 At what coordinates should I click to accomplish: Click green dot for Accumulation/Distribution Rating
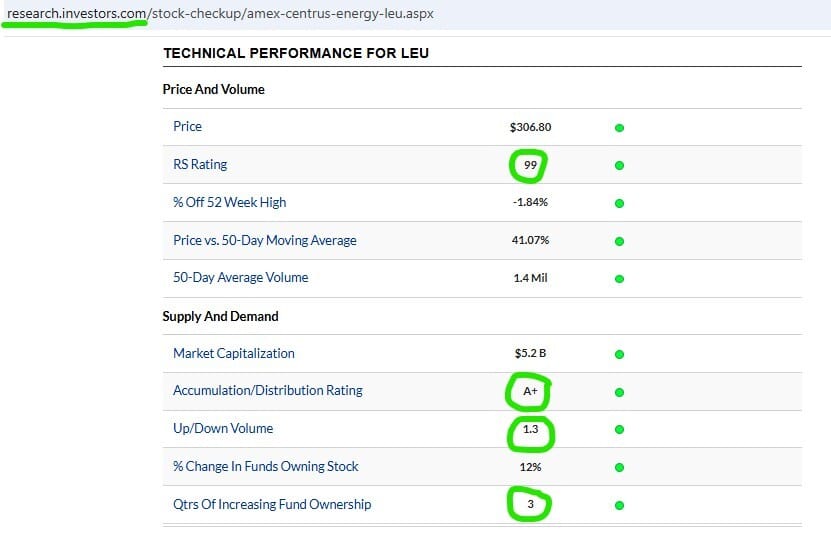coord(619,392)
